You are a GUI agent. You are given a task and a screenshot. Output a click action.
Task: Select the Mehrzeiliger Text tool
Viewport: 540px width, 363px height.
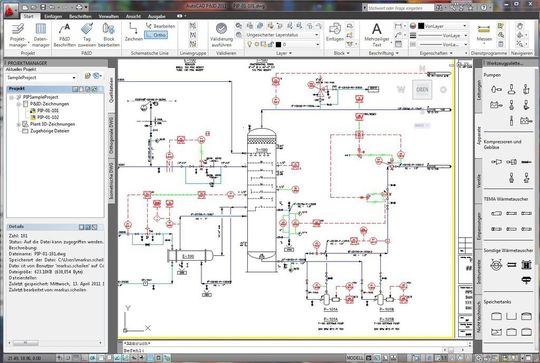coord(376,35)
